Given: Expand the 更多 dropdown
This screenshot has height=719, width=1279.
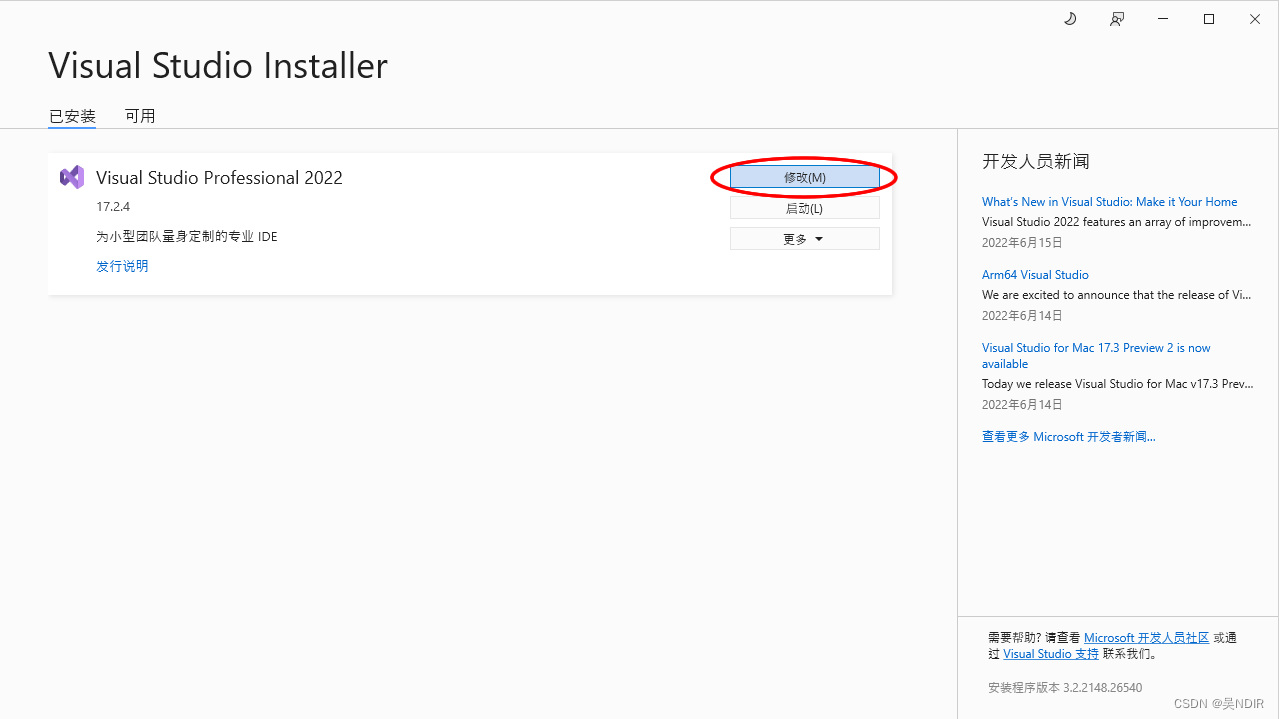Looking at the screenshot, I should pos(805,239).
